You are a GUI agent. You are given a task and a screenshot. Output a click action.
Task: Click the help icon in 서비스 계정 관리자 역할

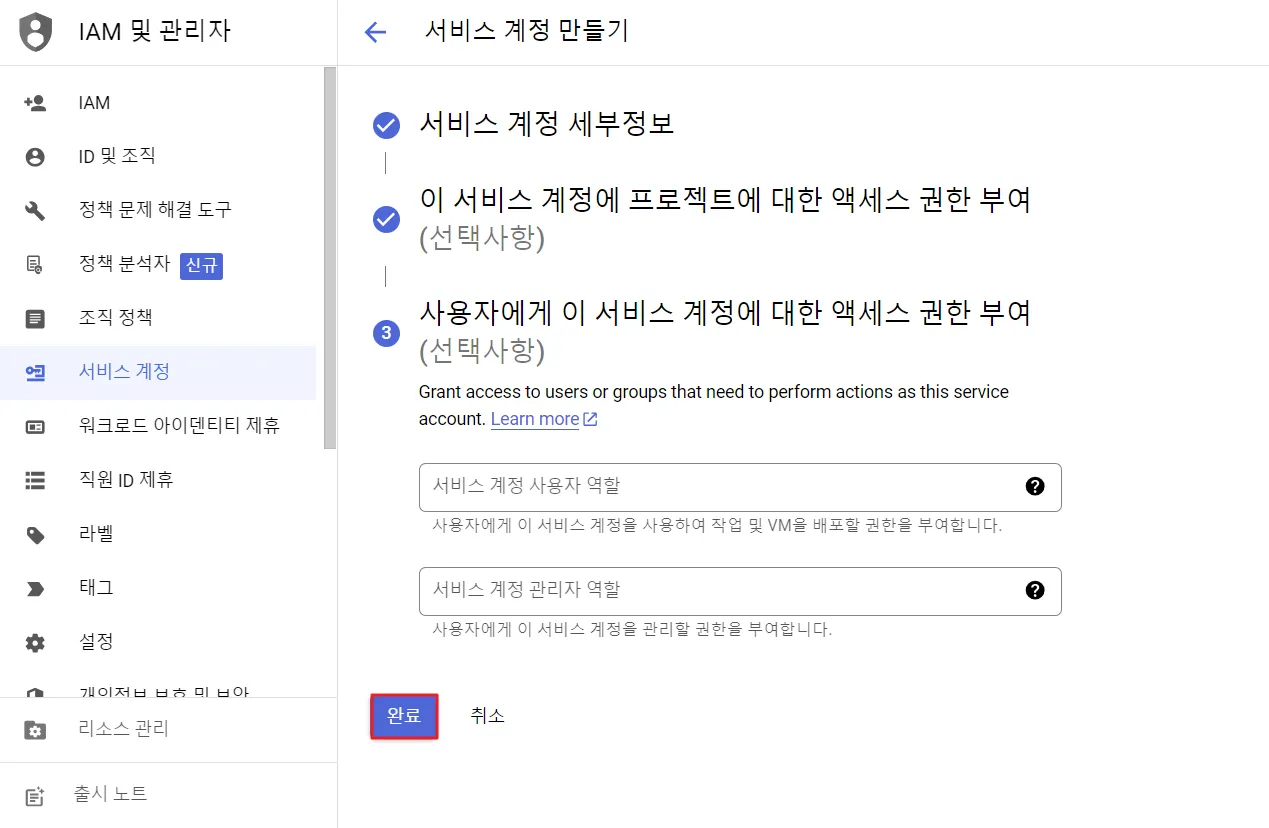pos(1035,590)
